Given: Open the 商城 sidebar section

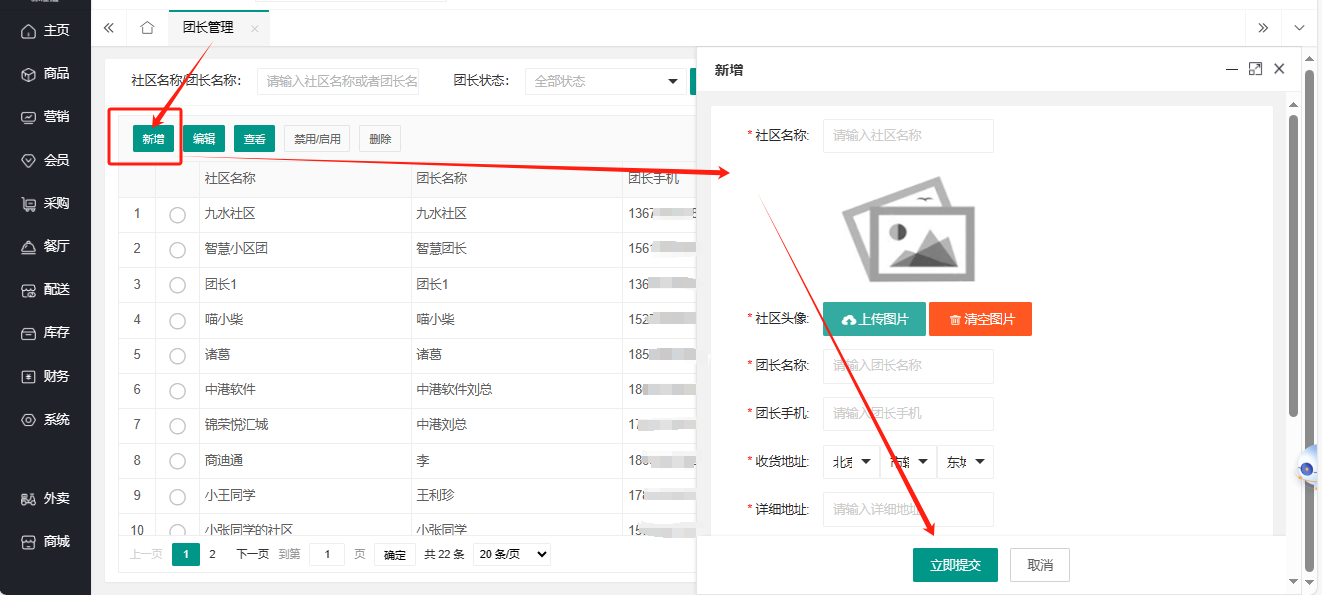Looking at the screenshot, I should 45,541.
